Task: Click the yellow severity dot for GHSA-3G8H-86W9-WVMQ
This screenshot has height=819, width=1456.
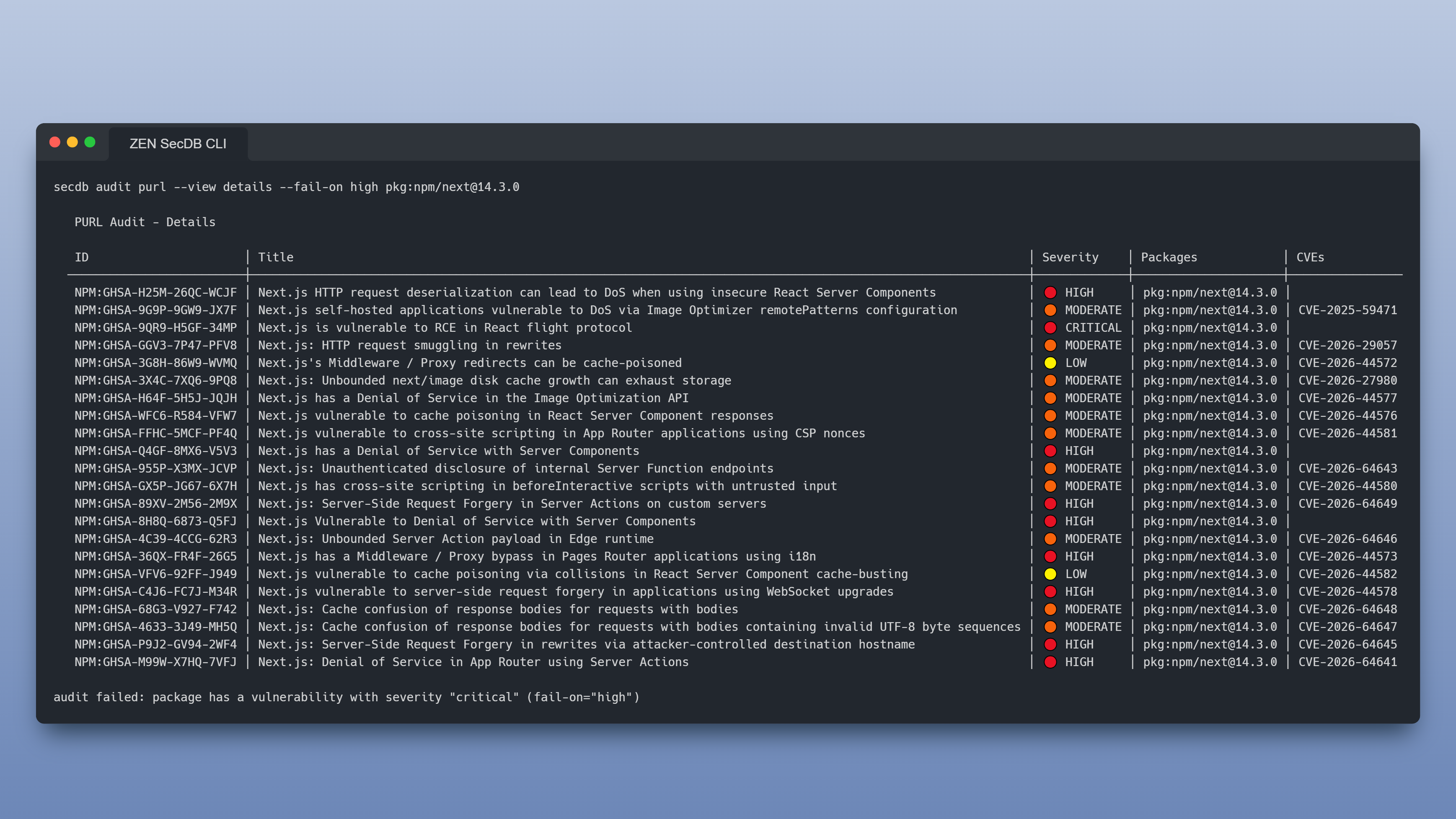Action: point(1050,362)
